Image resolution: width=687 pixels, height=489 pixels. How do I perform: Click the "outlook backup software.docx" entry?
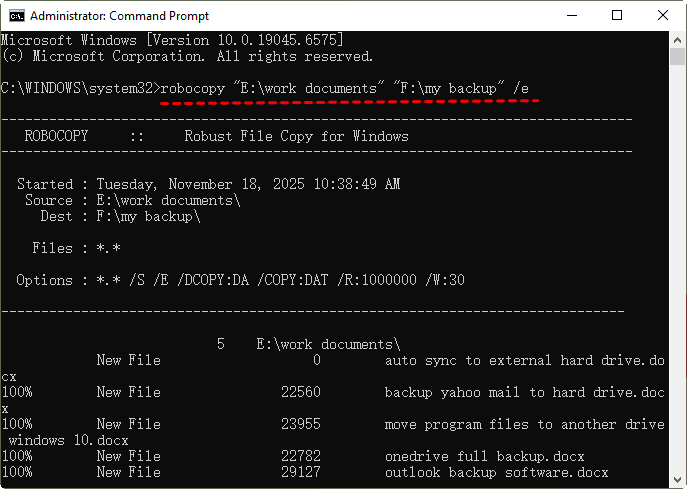[496, 472]
